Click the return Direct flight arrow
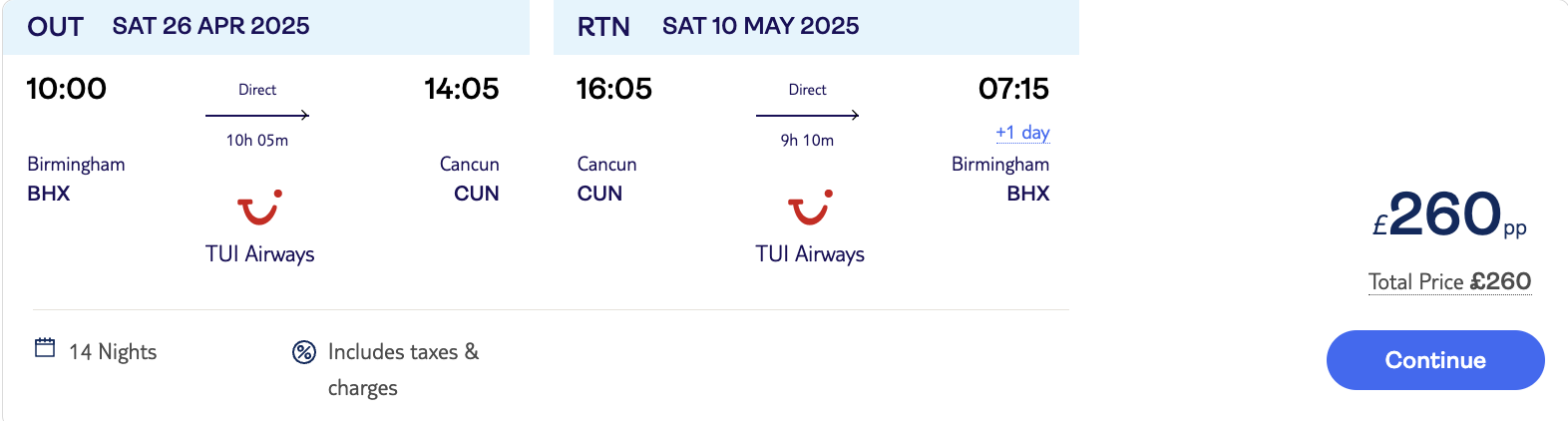 (807, 115)
